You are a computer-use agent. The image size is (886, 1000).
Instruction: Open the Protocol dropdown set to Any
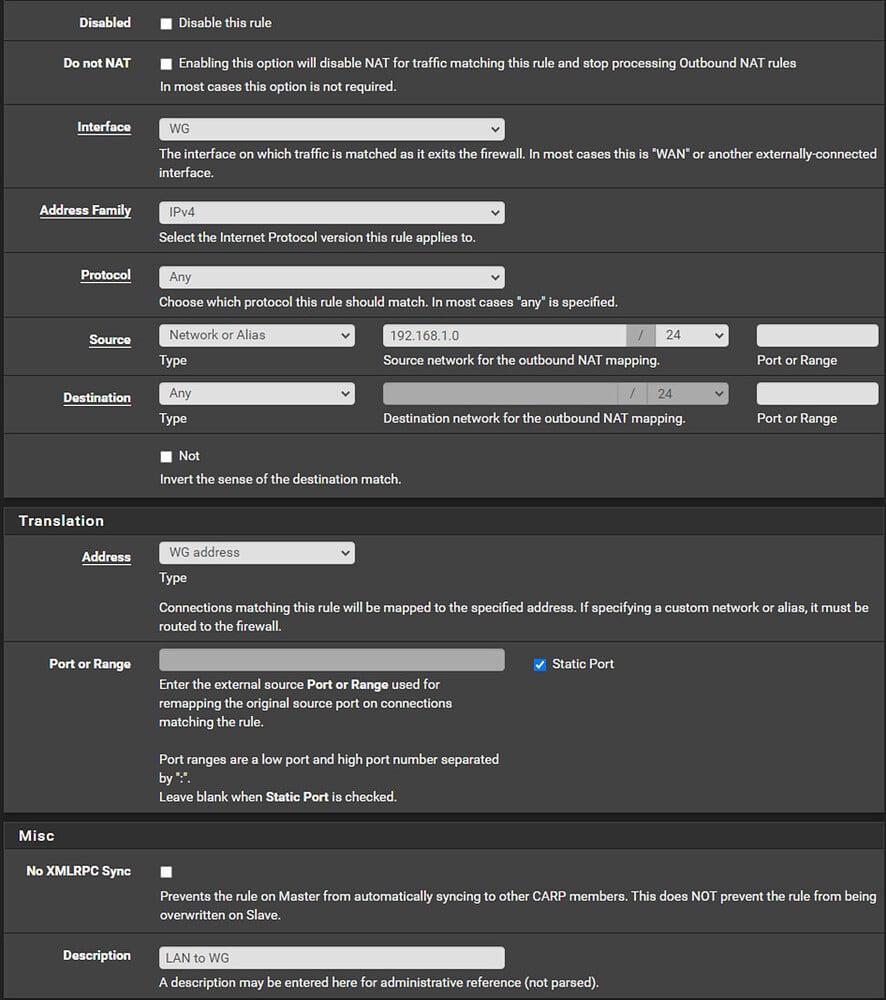[x=330, y=277]
